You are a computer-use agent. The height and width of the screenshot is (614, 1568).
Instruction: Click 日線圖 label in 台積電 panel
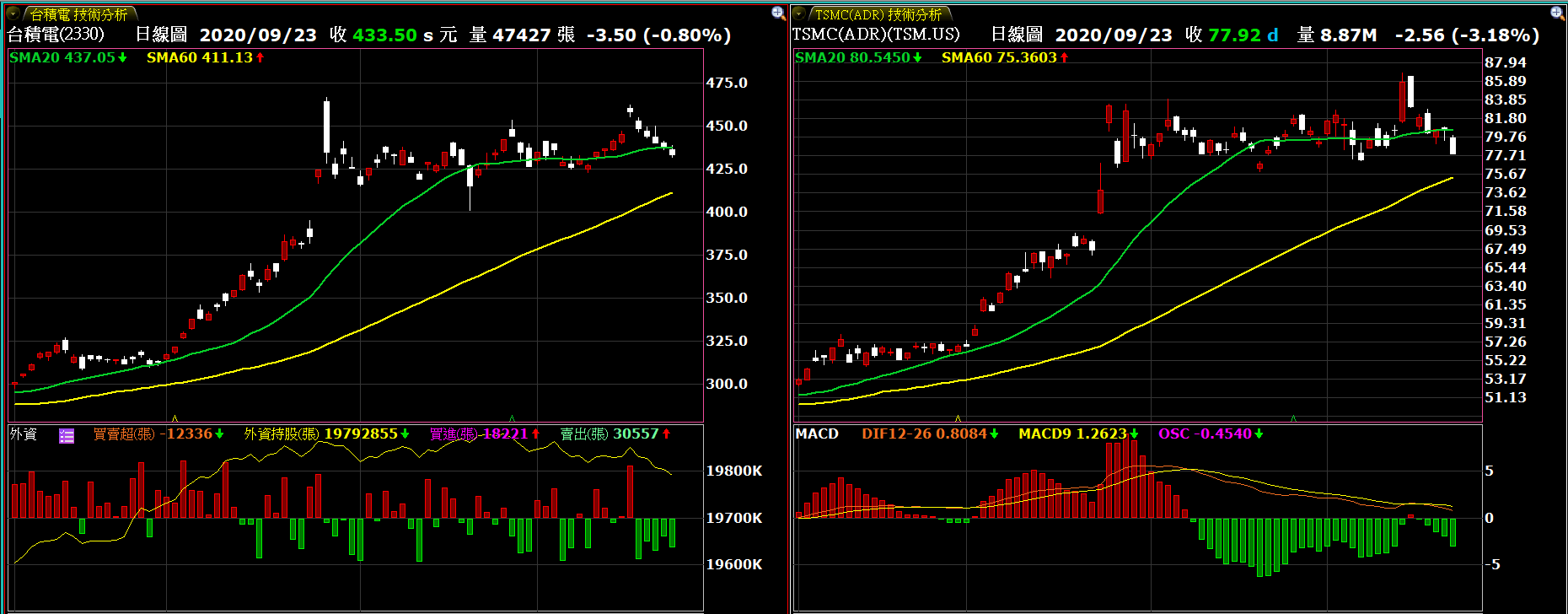pyautogui.click(x=161, y=35)
